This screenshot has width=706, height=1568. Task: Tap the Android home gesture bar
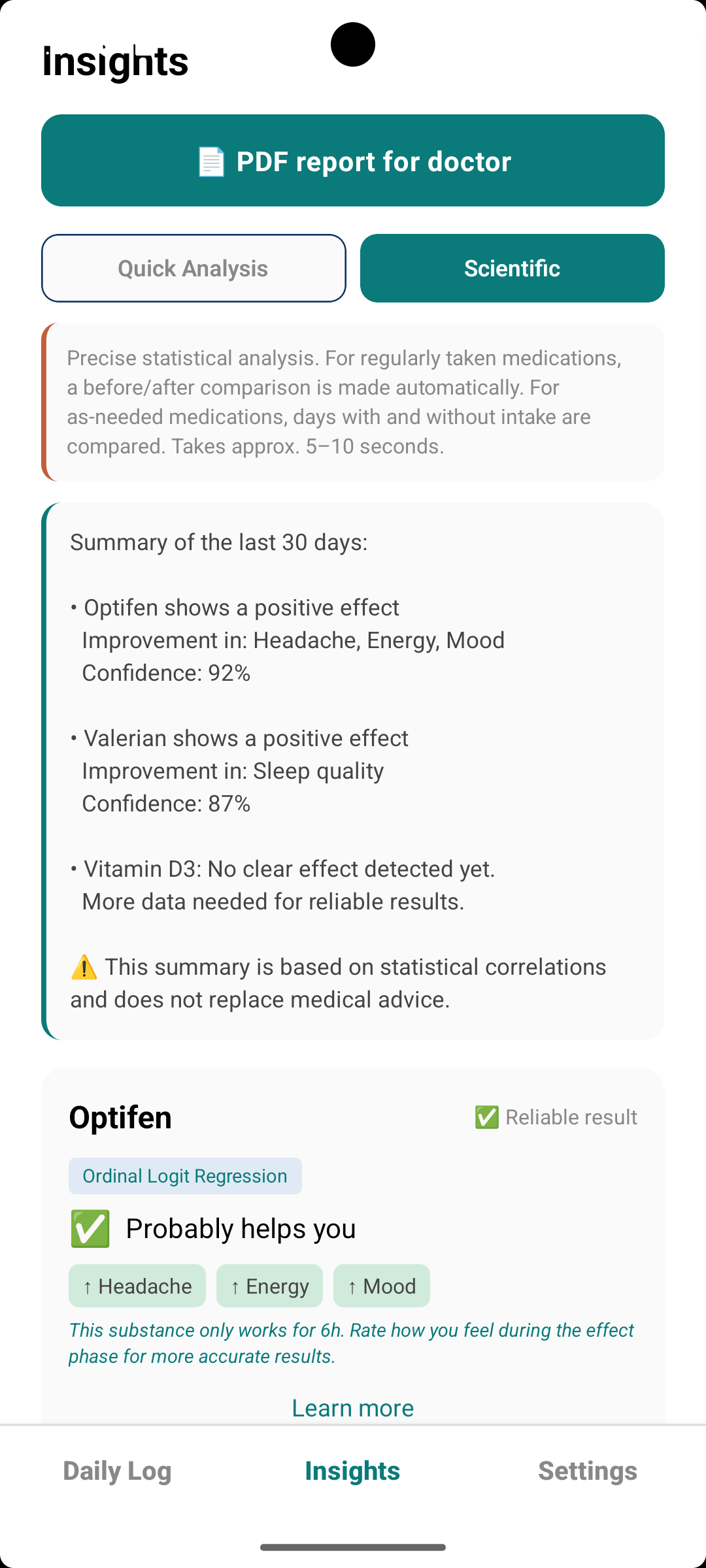point(353,1547)
